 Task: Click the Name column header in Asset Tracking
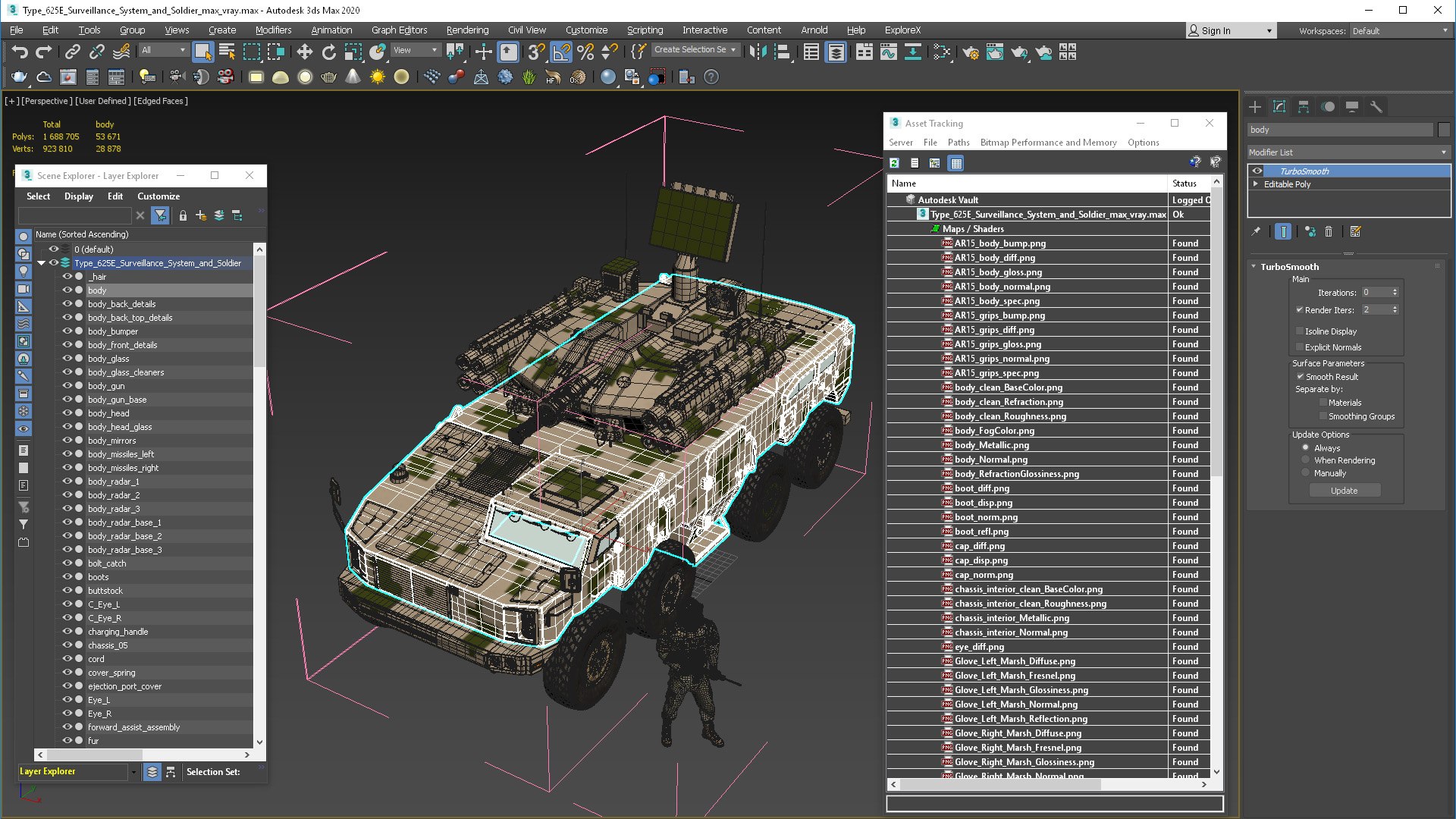click(1028, 184)
